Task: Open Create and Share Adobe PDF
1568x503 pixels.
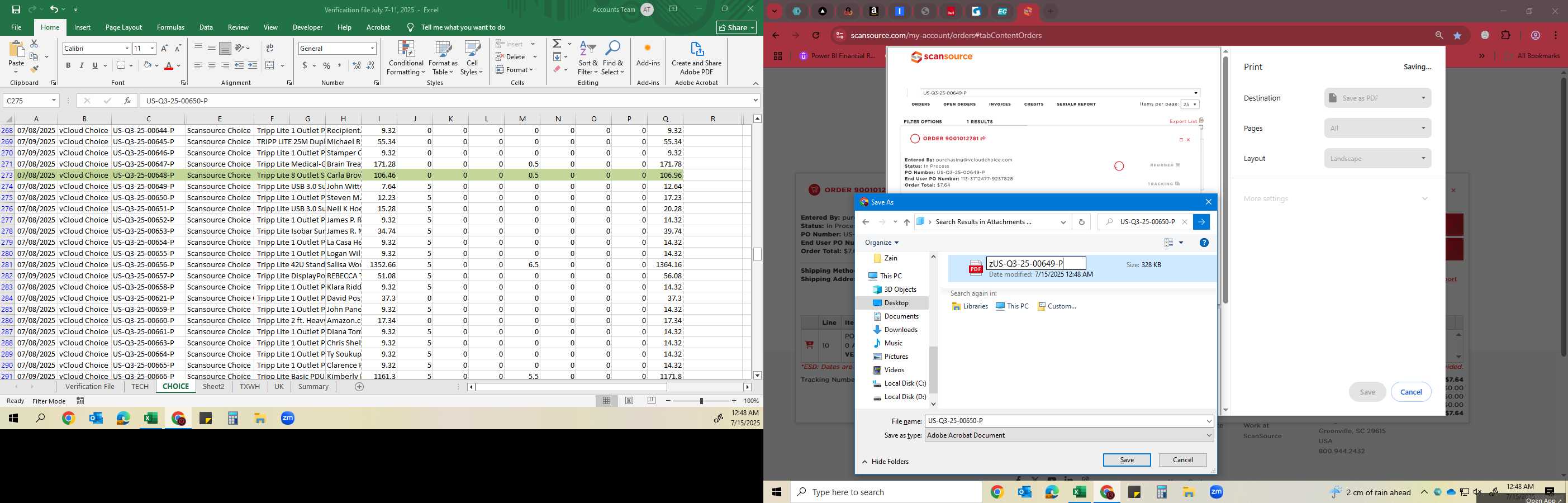Action: [x=696, y=59]
